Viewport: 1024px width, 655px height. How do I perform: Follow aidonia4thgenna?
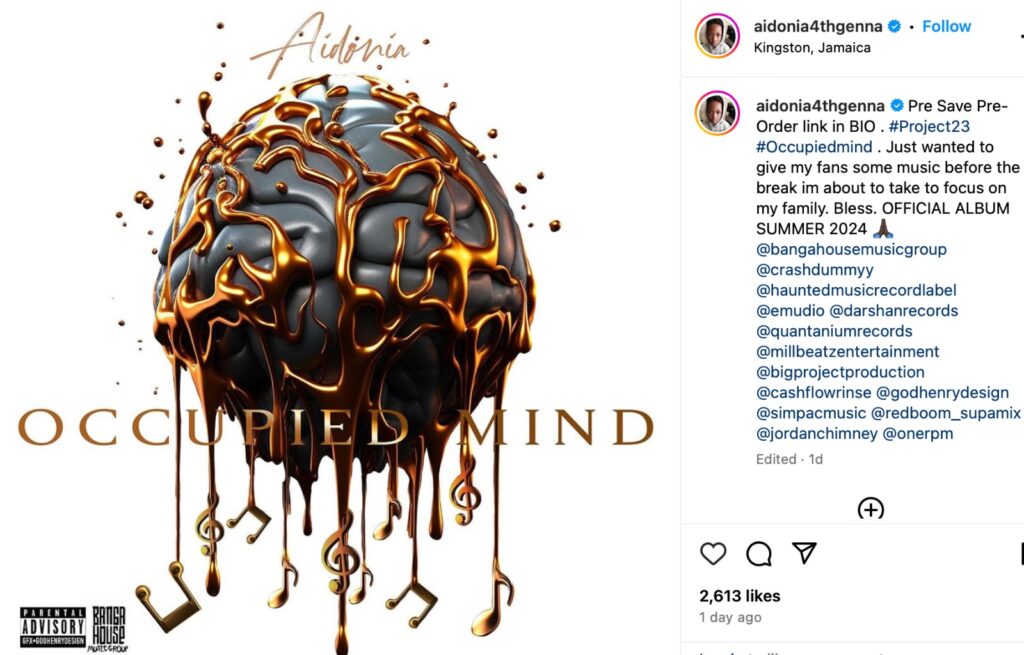click(x=946, y=26)
